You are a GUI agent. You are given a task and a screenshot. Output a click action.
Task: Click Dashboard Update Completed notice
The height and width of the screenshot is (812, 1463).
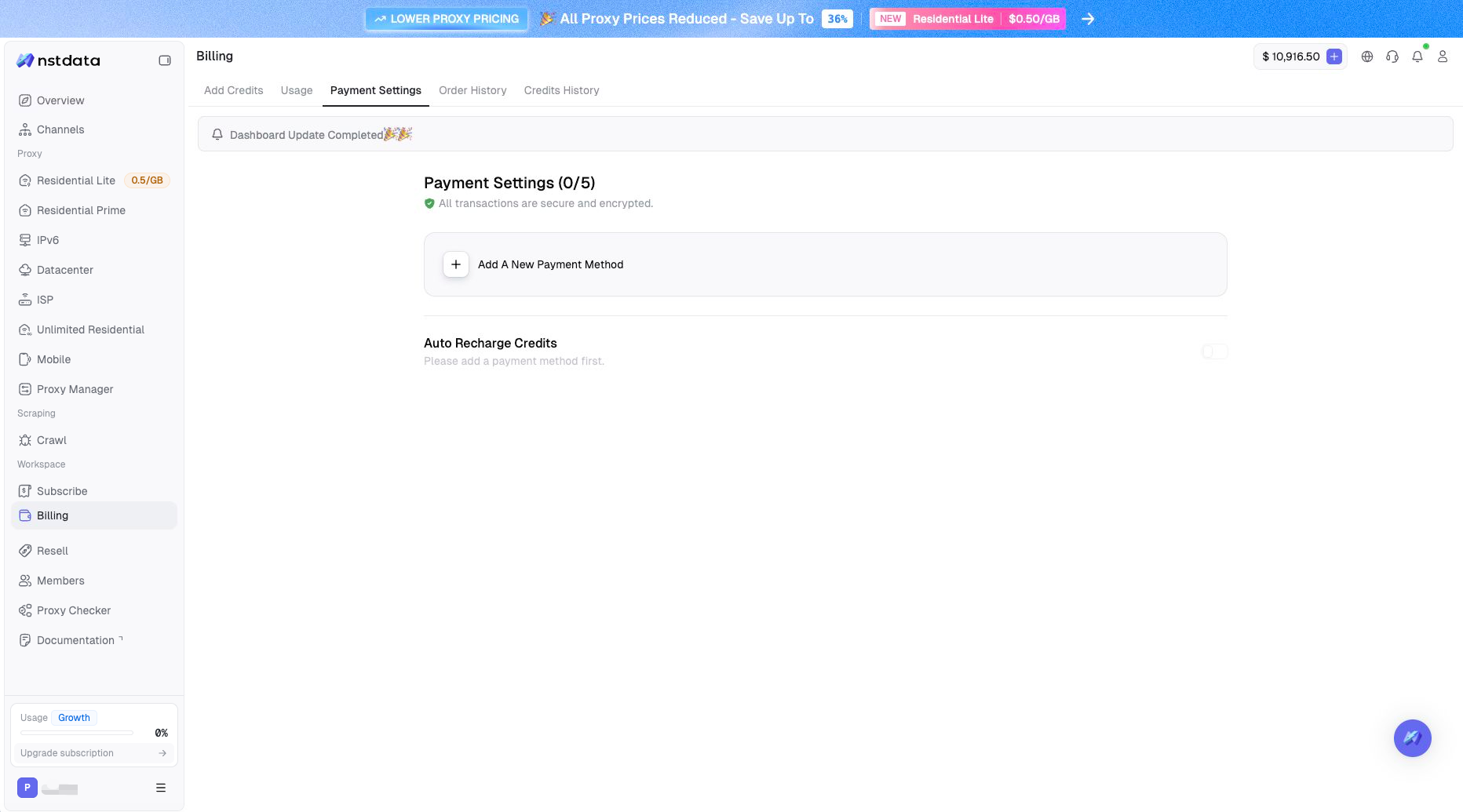(x=826, y=134)
